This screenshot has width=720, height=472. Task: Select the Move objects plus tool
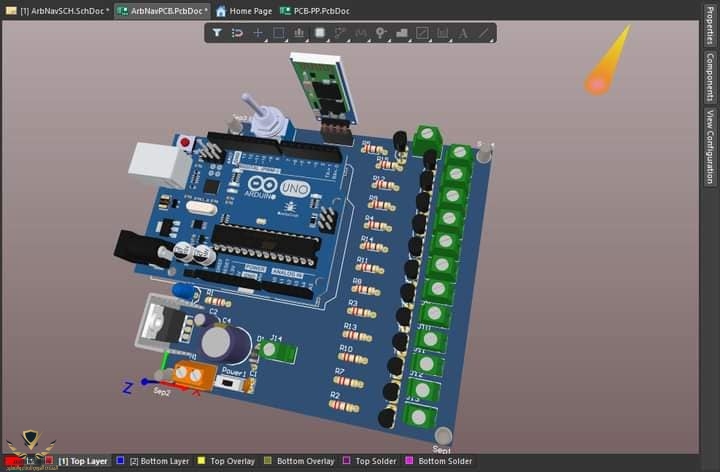coord(258,33)
